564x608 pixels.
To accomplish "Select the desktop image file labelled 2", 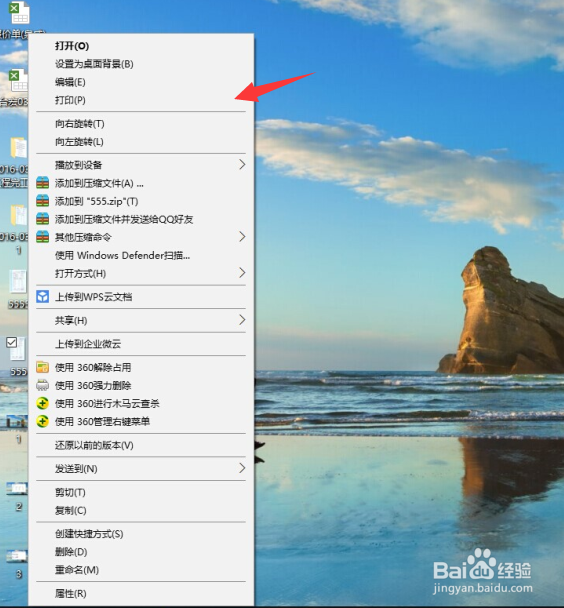I will (17, 489).
